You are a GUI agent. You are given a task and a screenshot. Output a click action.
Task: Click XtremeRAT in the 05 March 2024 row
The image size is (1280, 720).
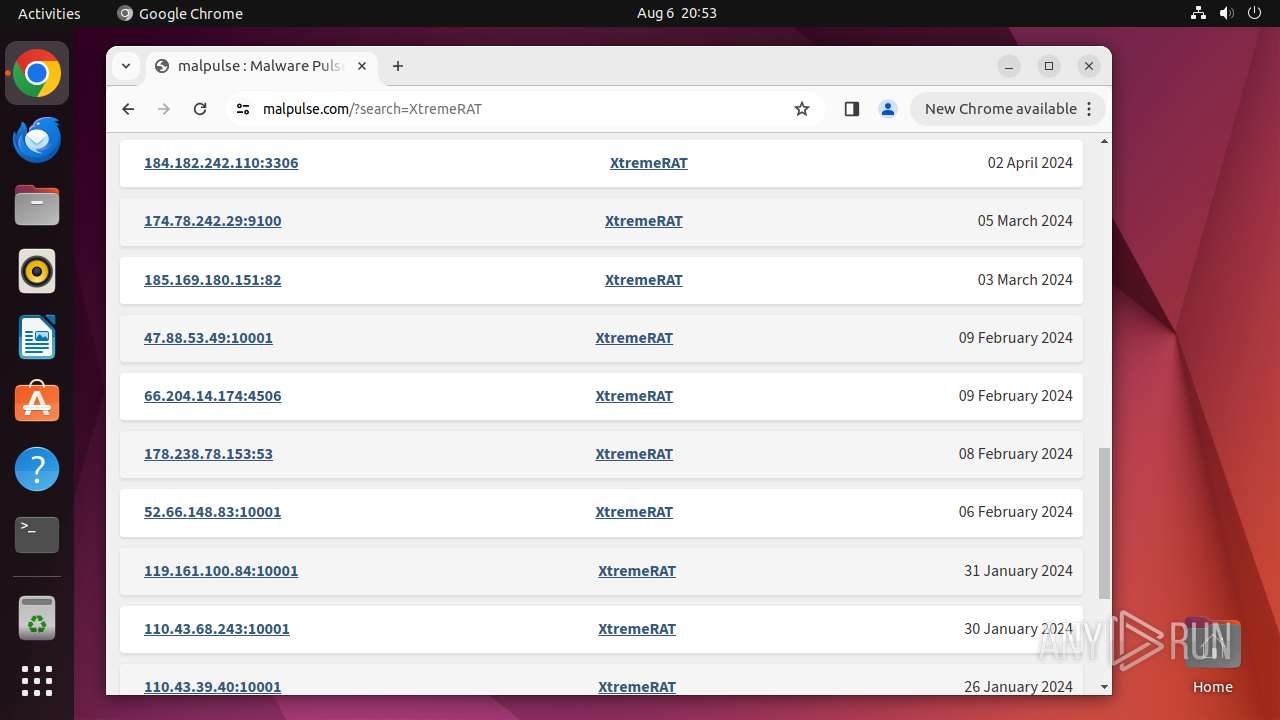pos(644,221)
